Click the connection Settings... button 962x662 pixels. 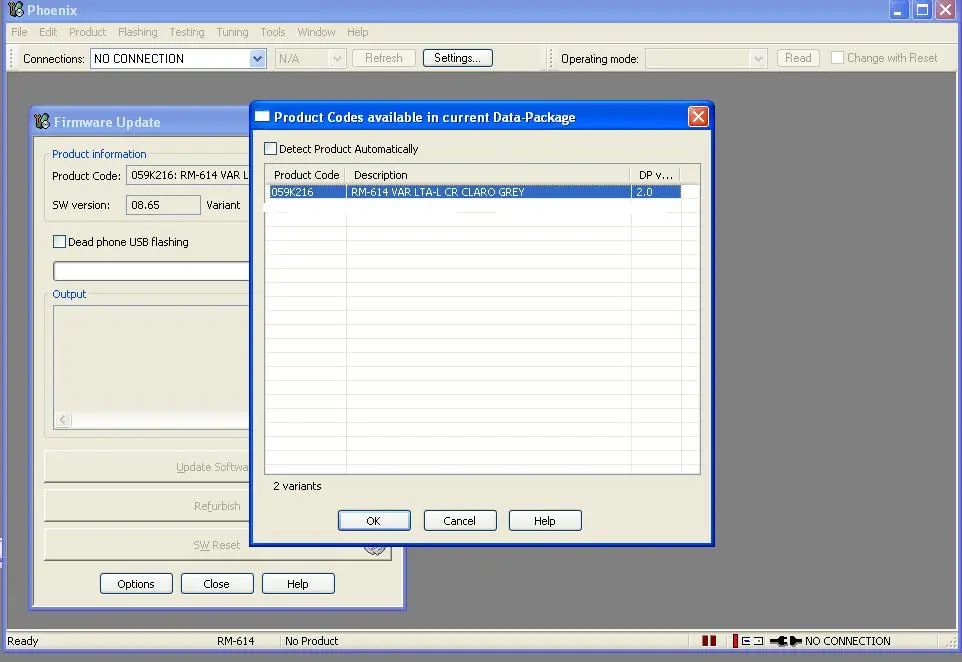[x=457, y=58]
